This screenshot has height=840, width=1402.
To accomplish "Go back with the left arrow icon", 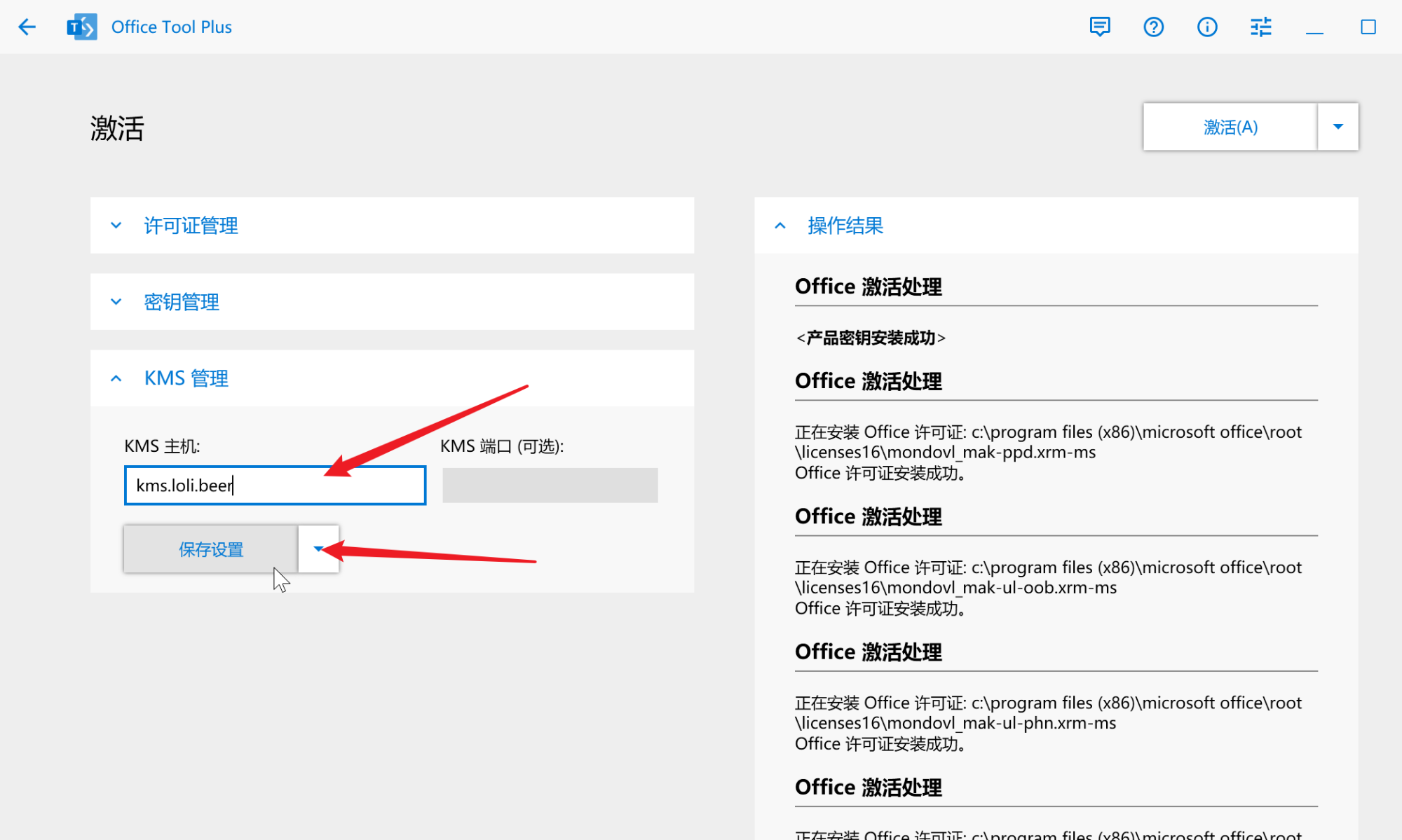I will click(27, 27).
